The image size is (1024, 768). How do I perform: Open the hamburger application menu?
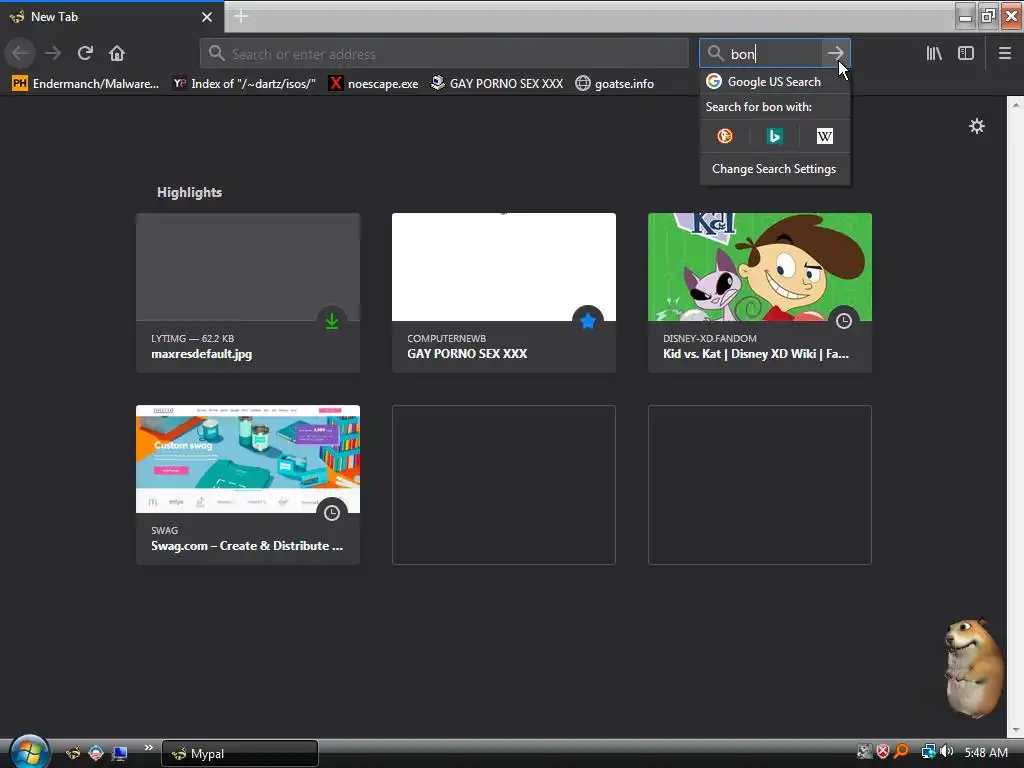[x=1004, y=54]
